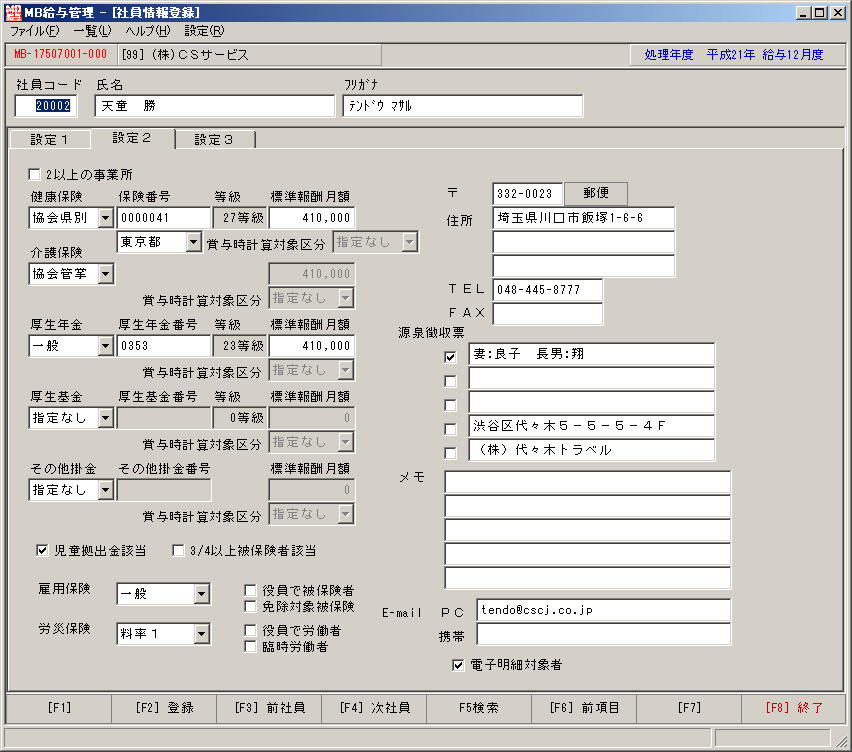Tick the 役員で被保険者 checkbox

tap(250, 590)
